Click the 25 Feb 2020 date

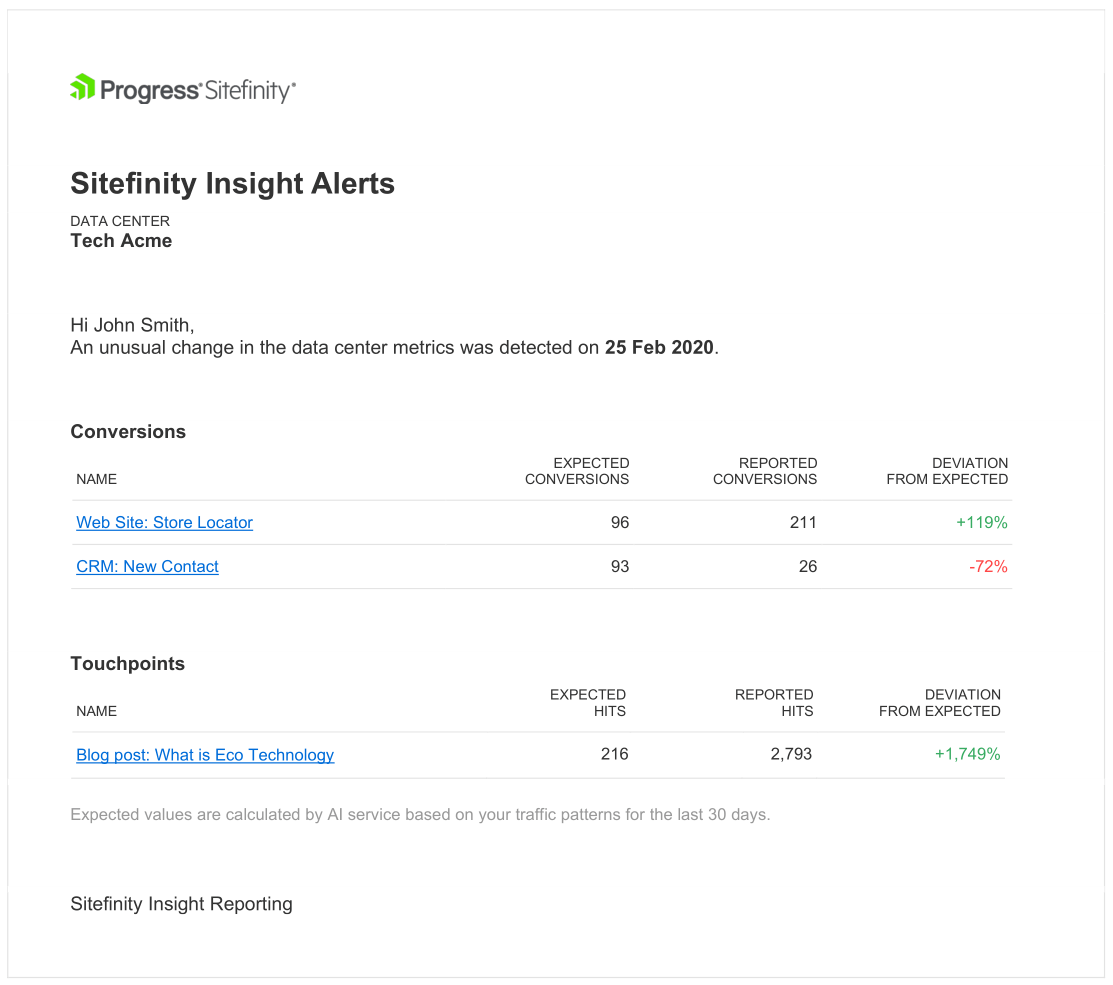tap(659, 348)
